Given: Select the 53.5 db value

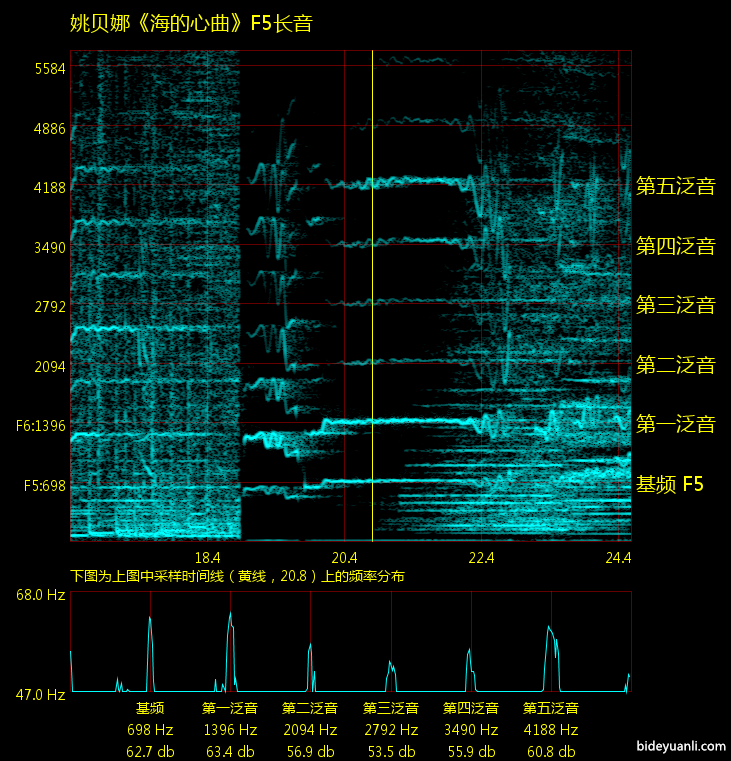Looking at the screenshot, I should [x=390, y=751].
